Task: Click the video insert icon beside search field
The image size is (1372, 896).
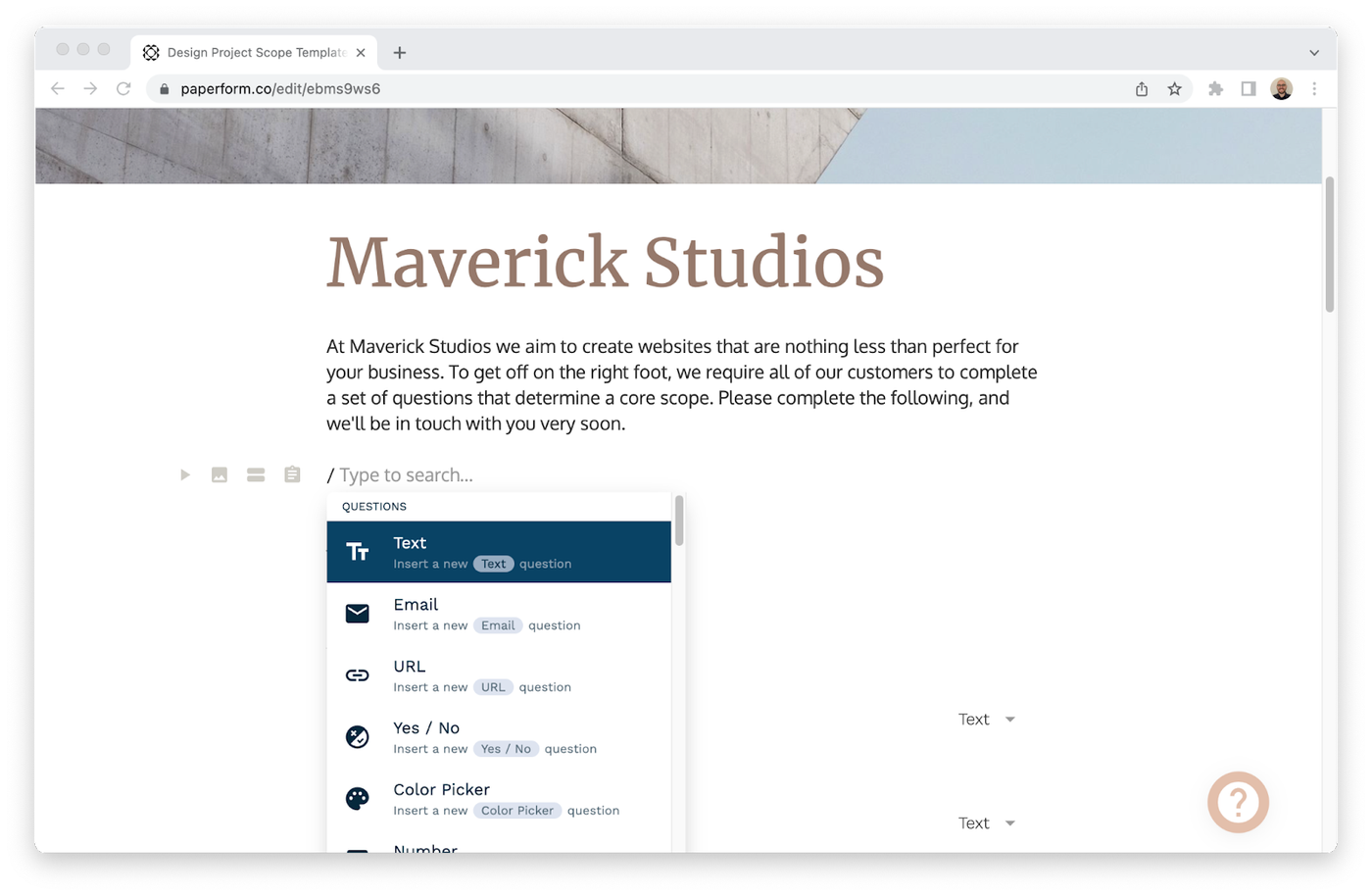Action: pos(184,475)
